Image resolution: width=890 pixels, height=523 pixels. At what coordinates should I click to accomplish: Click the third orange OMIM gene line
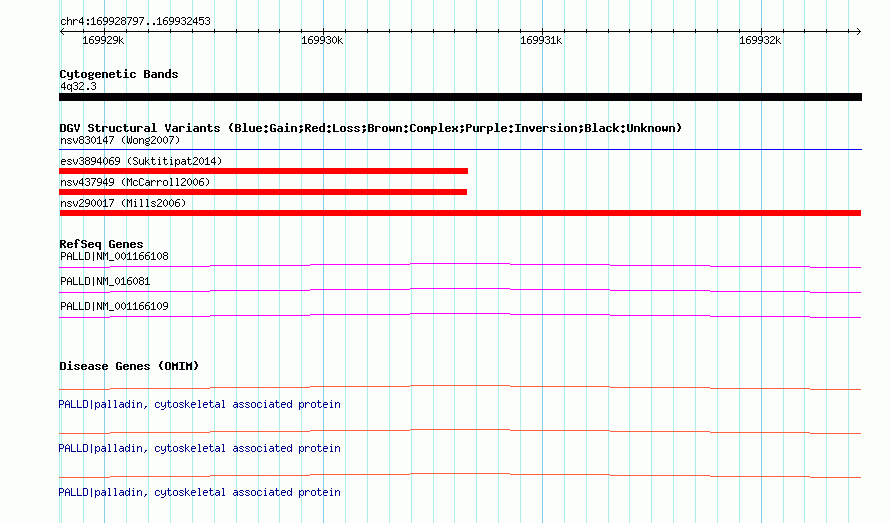(460, 475)
